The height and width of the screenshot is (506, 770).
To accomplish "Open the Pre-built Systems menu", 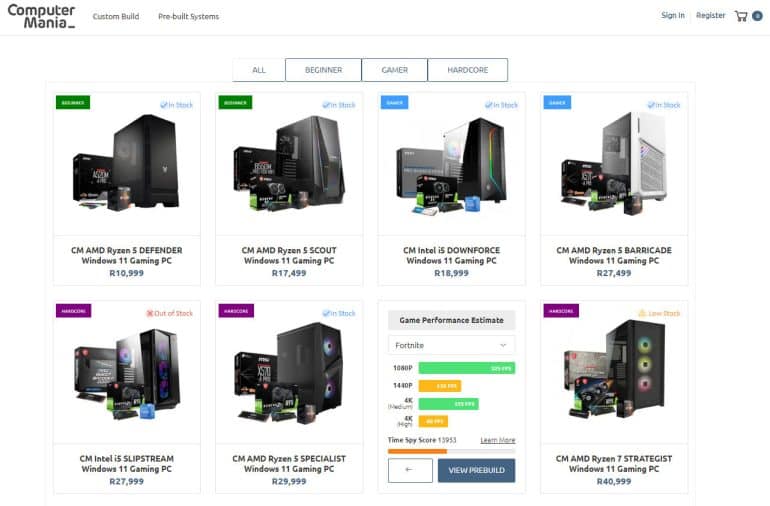I will (x=189, y=16).
